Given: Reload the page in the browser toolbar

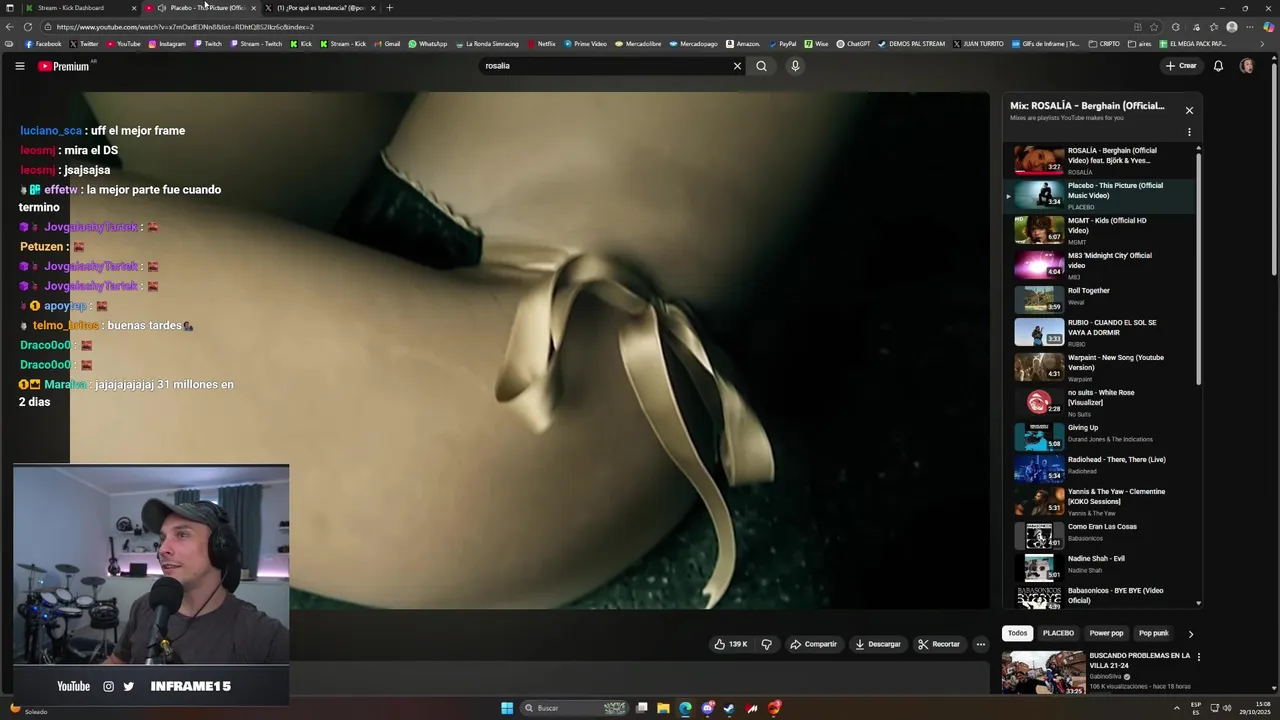Looking at the screenshot, I should (x=28, y=27).
